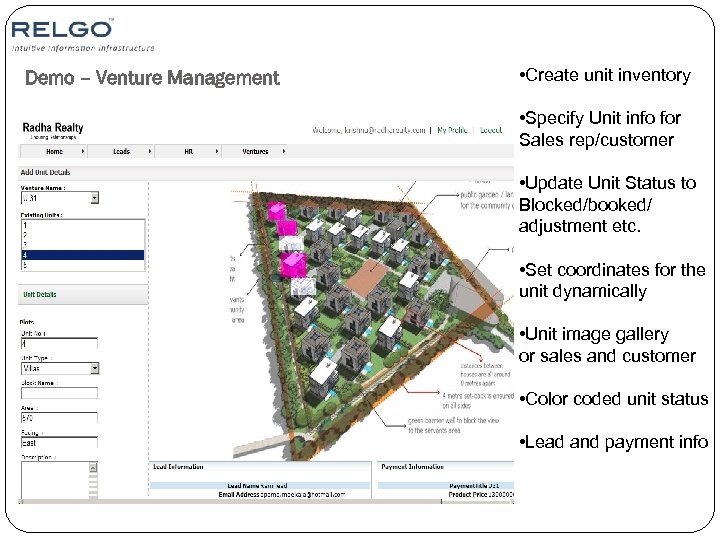Click the Add Unit Details panel title

click(x=45, y=172)
